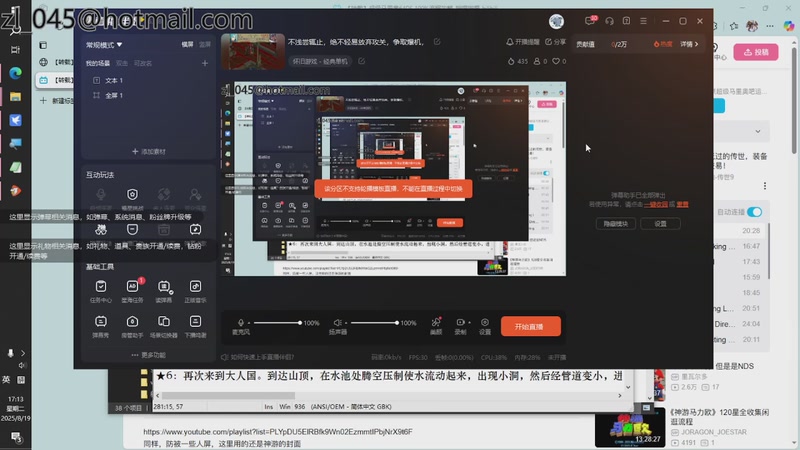
Task: Expand the record options dropdown arrow
Action: [469, 322]
